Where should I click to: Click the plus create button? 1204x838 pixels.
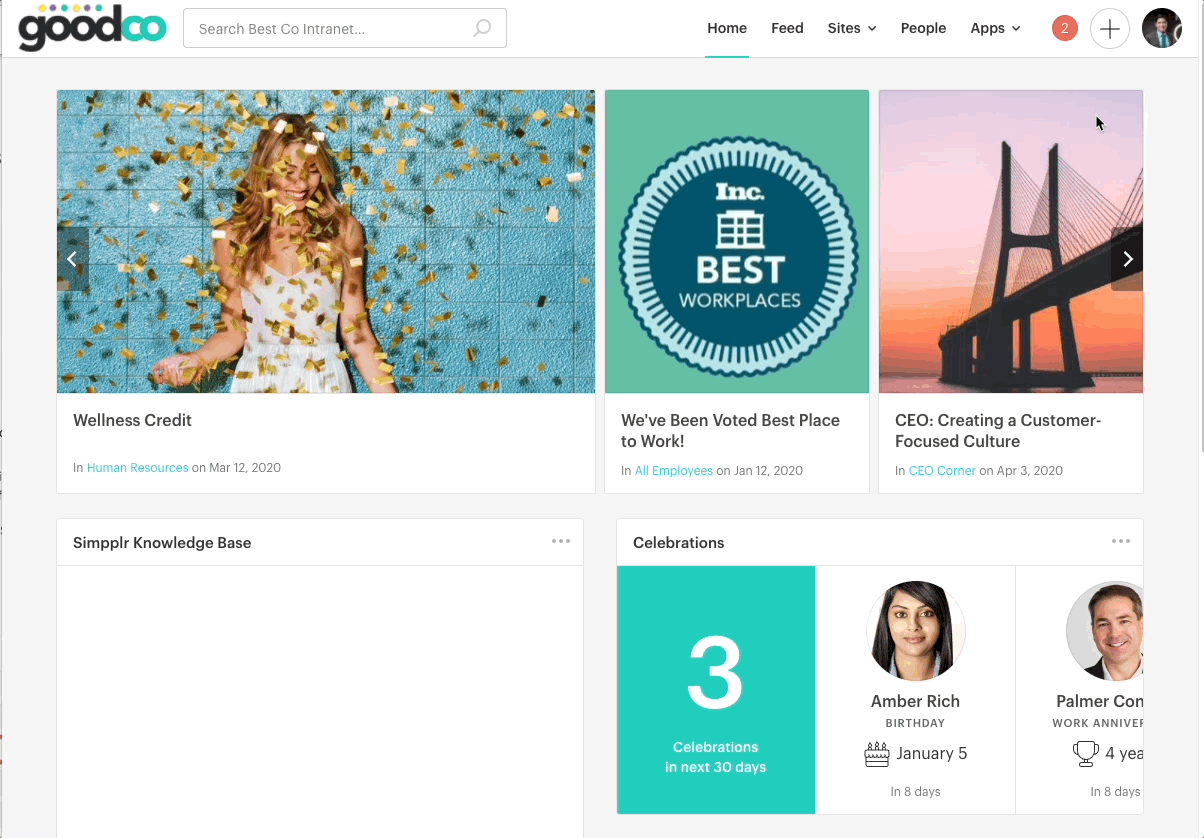[1109, 29]
